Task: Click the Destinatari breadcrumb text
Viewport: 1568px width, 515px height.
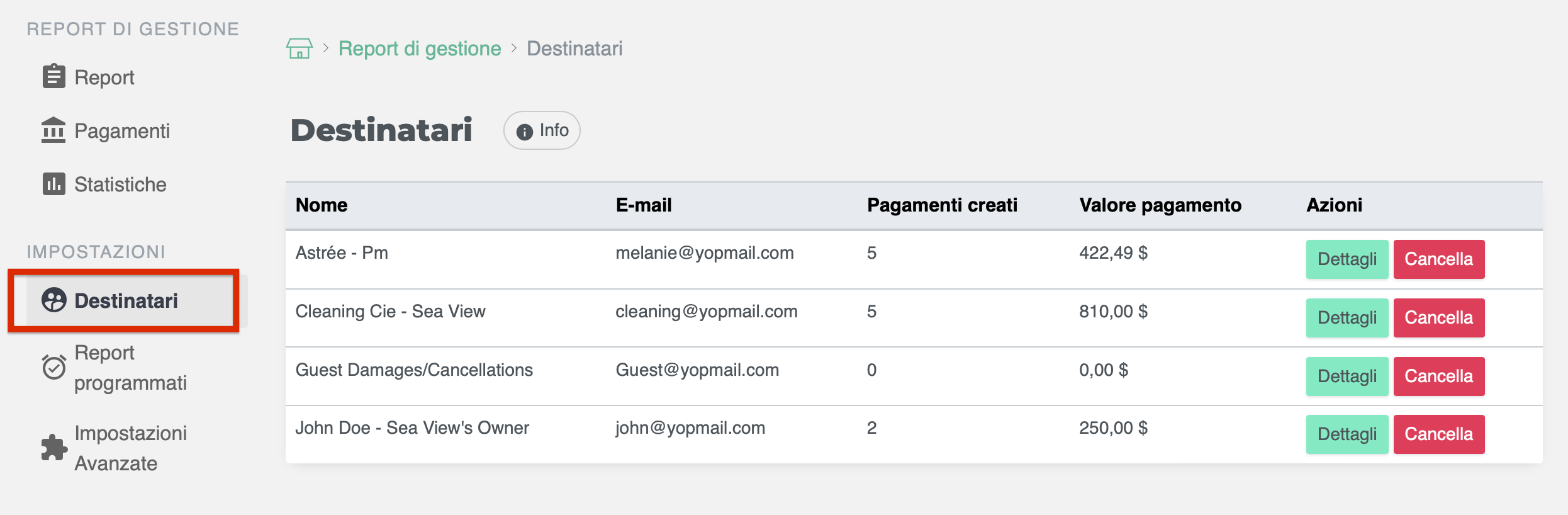Action: tap(574, 48)
